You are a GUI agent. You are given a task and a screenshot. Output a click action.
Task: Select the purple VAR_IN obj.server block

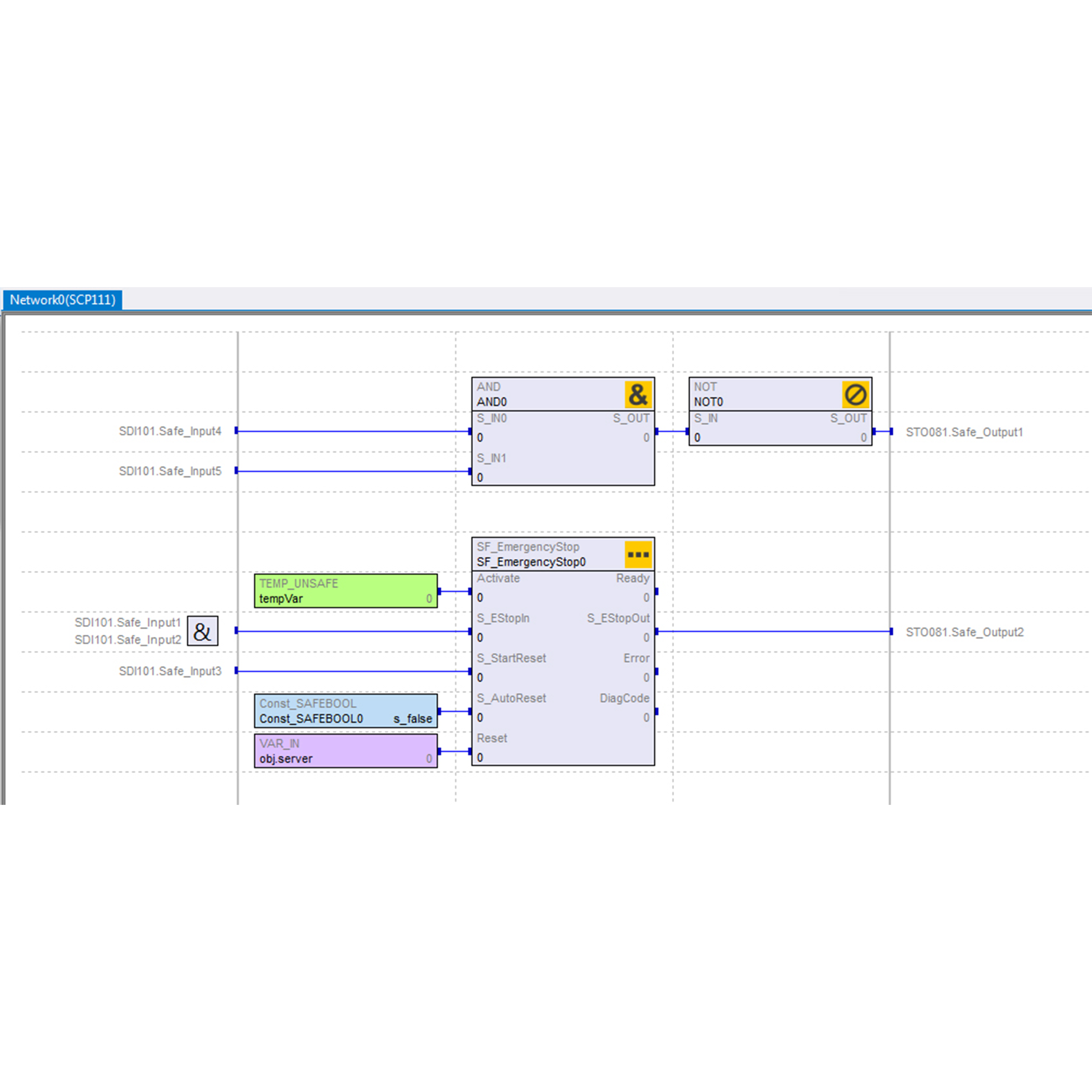click(x=346, y=751)
